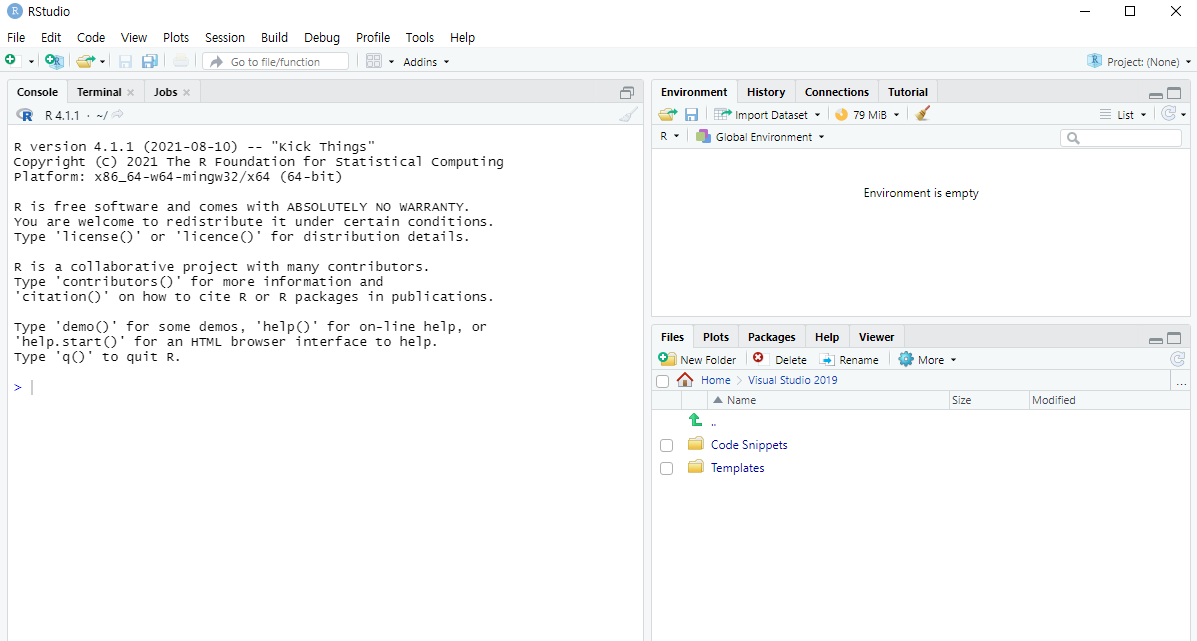
Task: Minimize the Environment pane
Action: [x=1156, y=95]
